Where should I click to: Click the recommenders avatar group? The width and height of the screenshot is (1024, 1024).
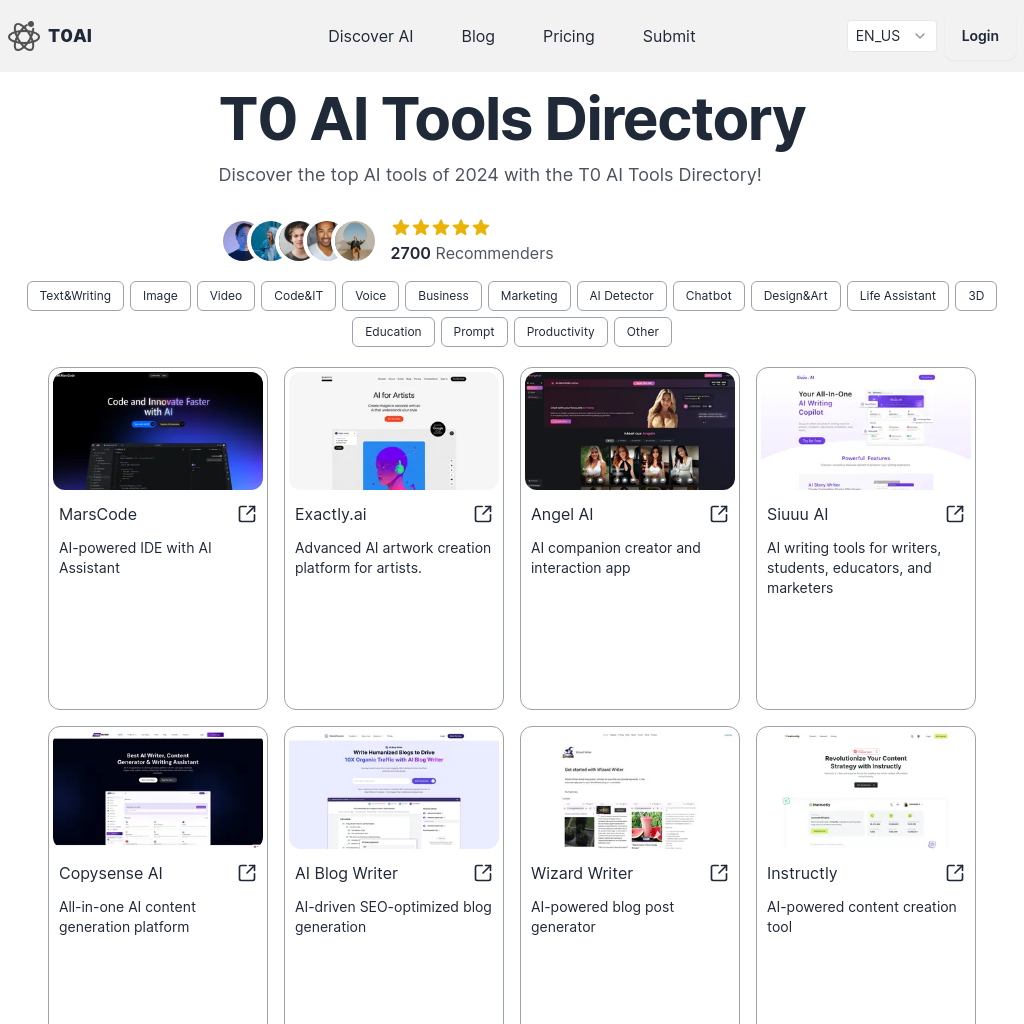coord(299,241)
